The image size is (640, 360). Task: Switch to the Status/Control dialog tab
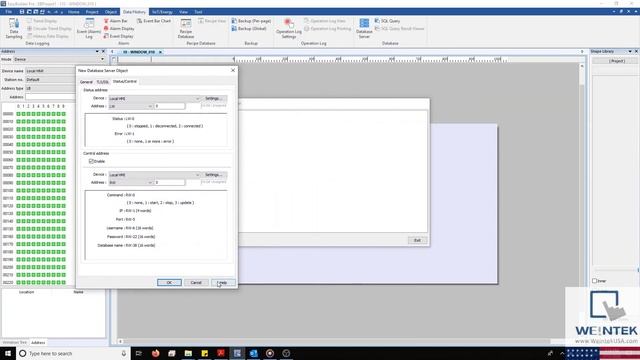click(x=124, y=82)
